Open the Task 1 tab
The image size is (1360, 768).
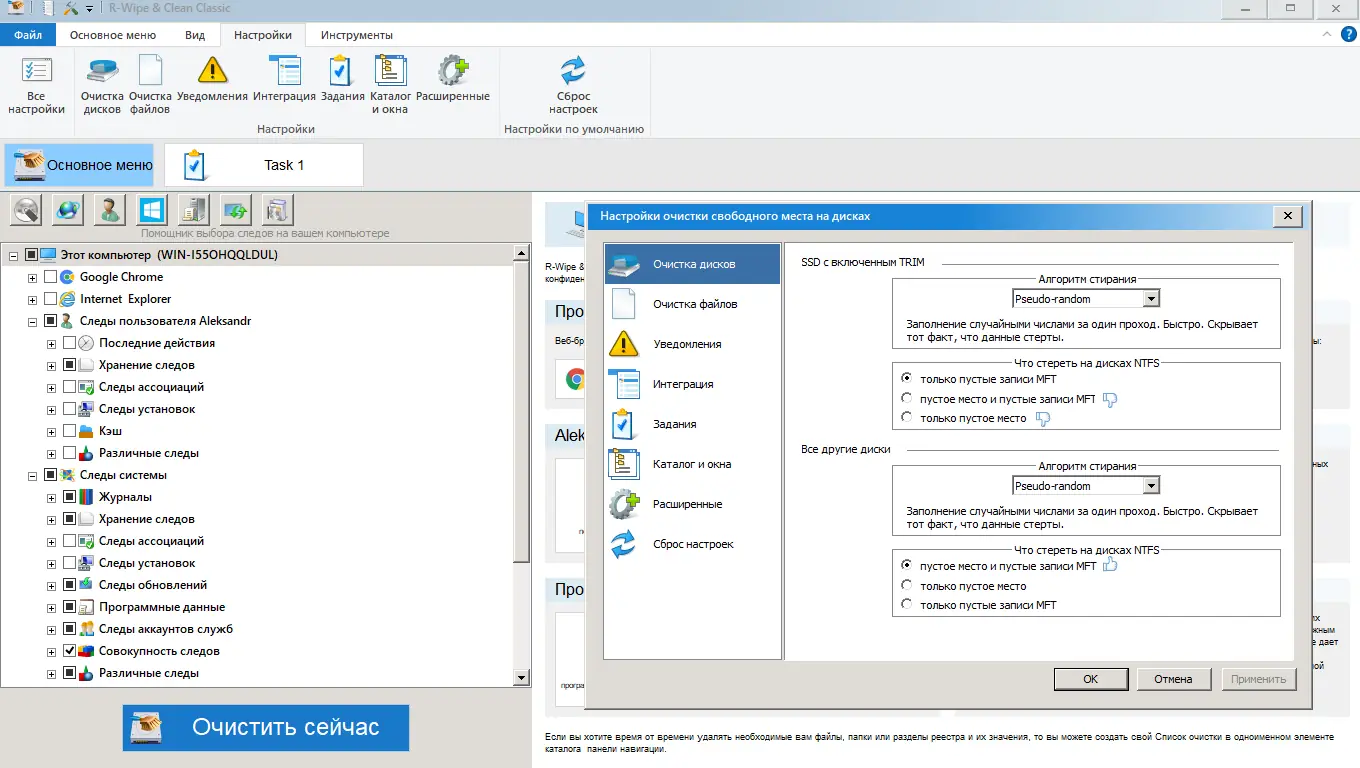click(x=264, y=165)
